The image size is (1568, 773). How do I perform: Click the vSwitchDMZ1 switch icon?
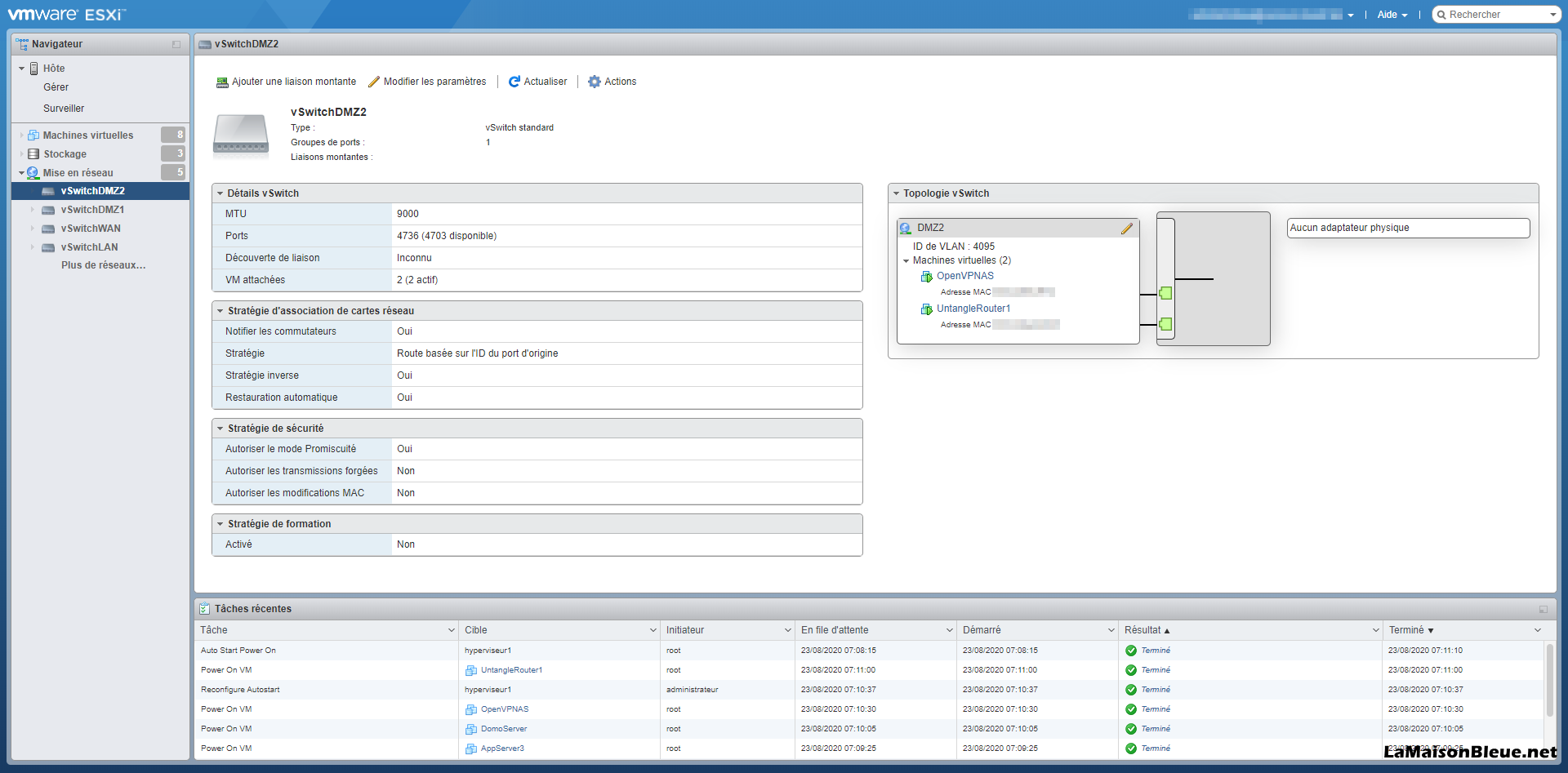tap(48, 211)
